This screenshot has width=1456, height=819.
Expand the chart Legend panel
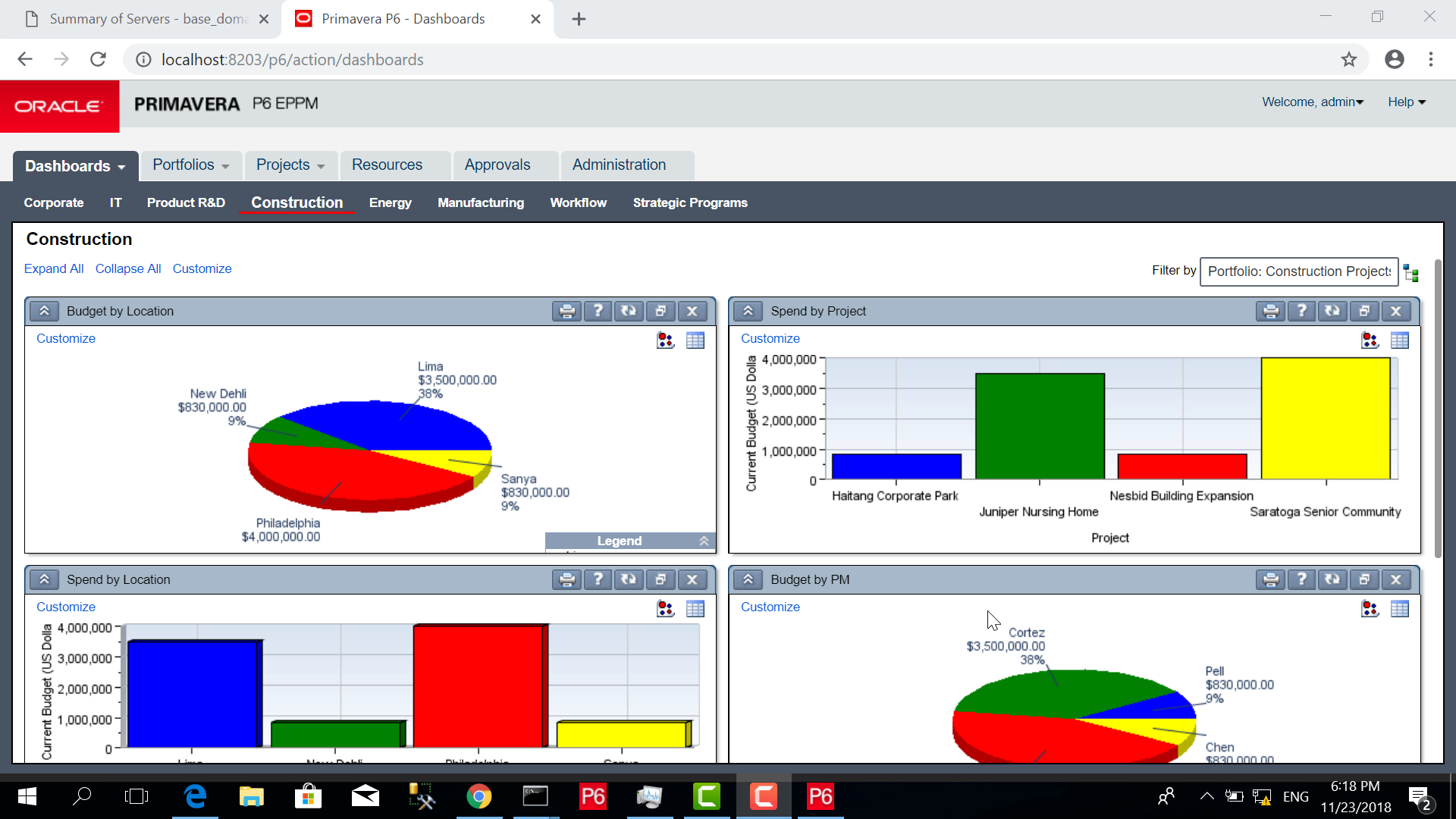[x=704, y=541]
